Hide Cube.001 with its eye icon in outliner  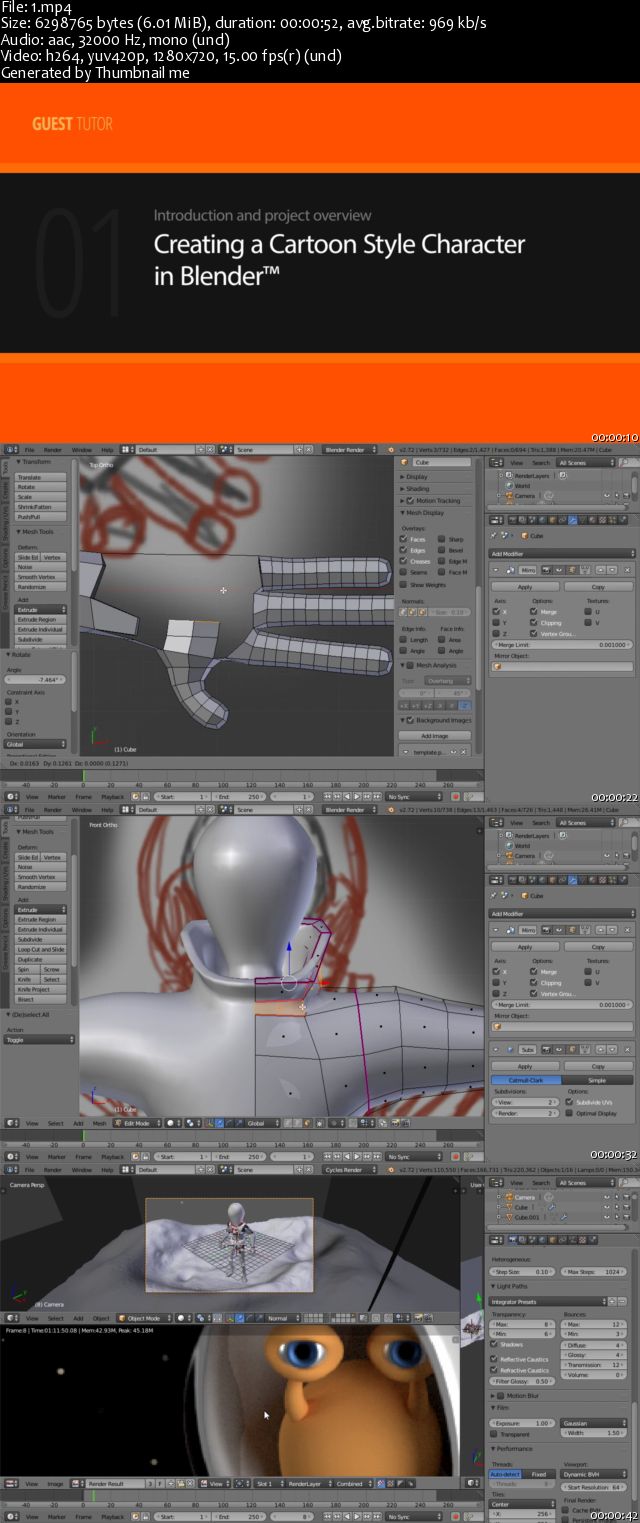(605, 1217)
